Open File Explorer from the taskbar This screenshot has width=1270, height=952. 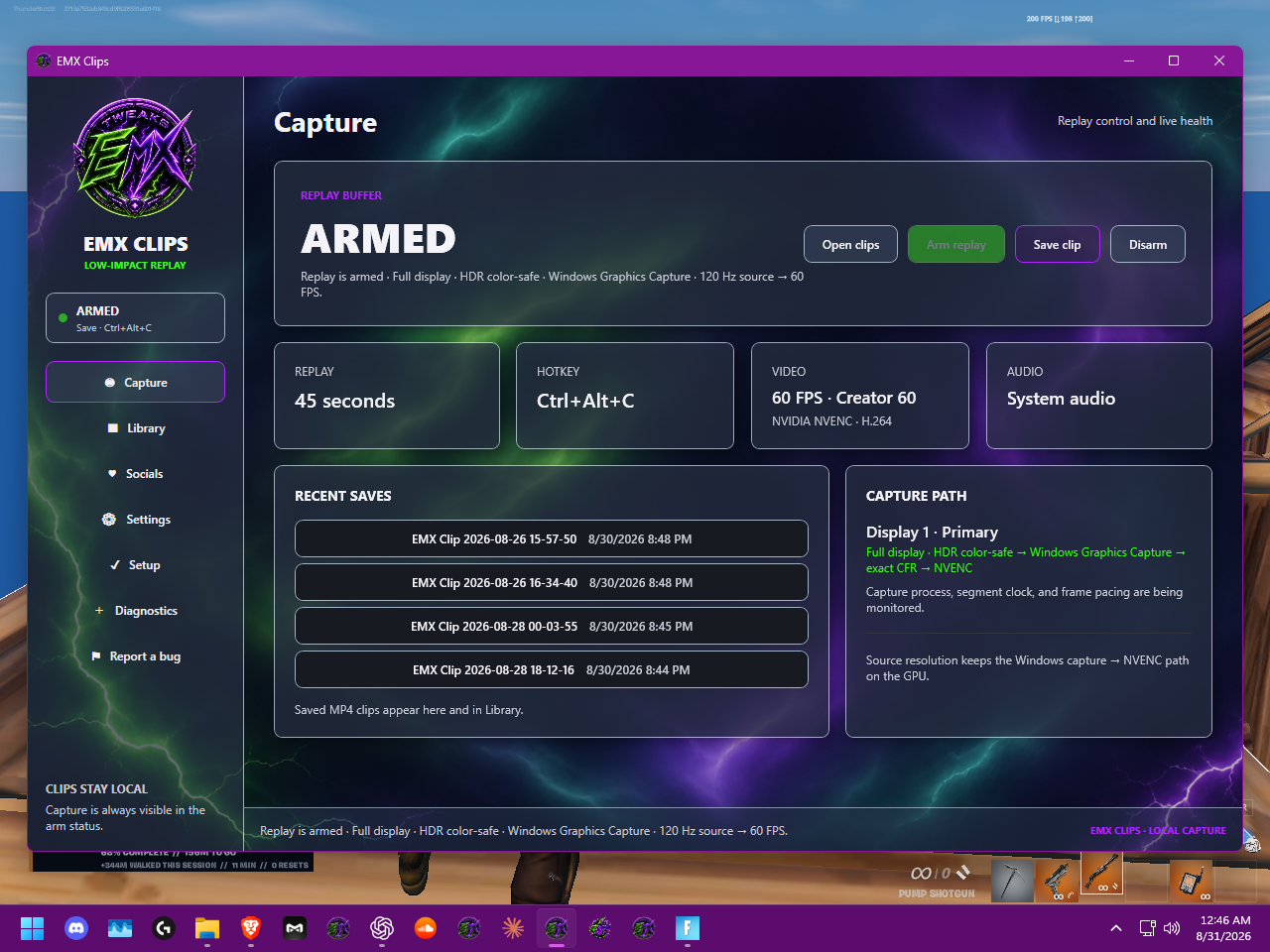[207, 928]
